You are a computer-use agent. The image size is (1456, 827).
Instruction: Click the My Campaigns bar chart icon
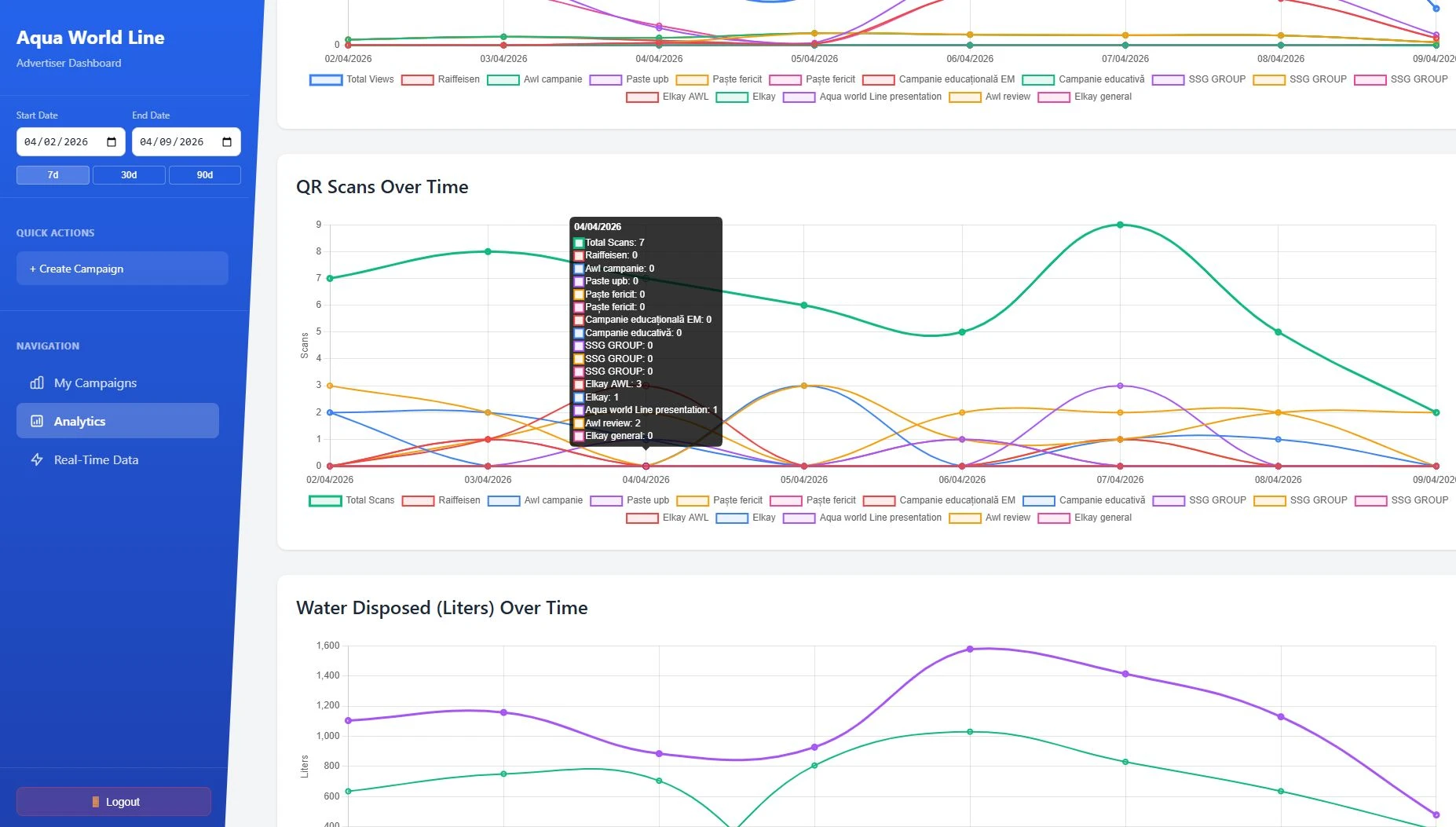pyautogui.click(x=37, y=382)
